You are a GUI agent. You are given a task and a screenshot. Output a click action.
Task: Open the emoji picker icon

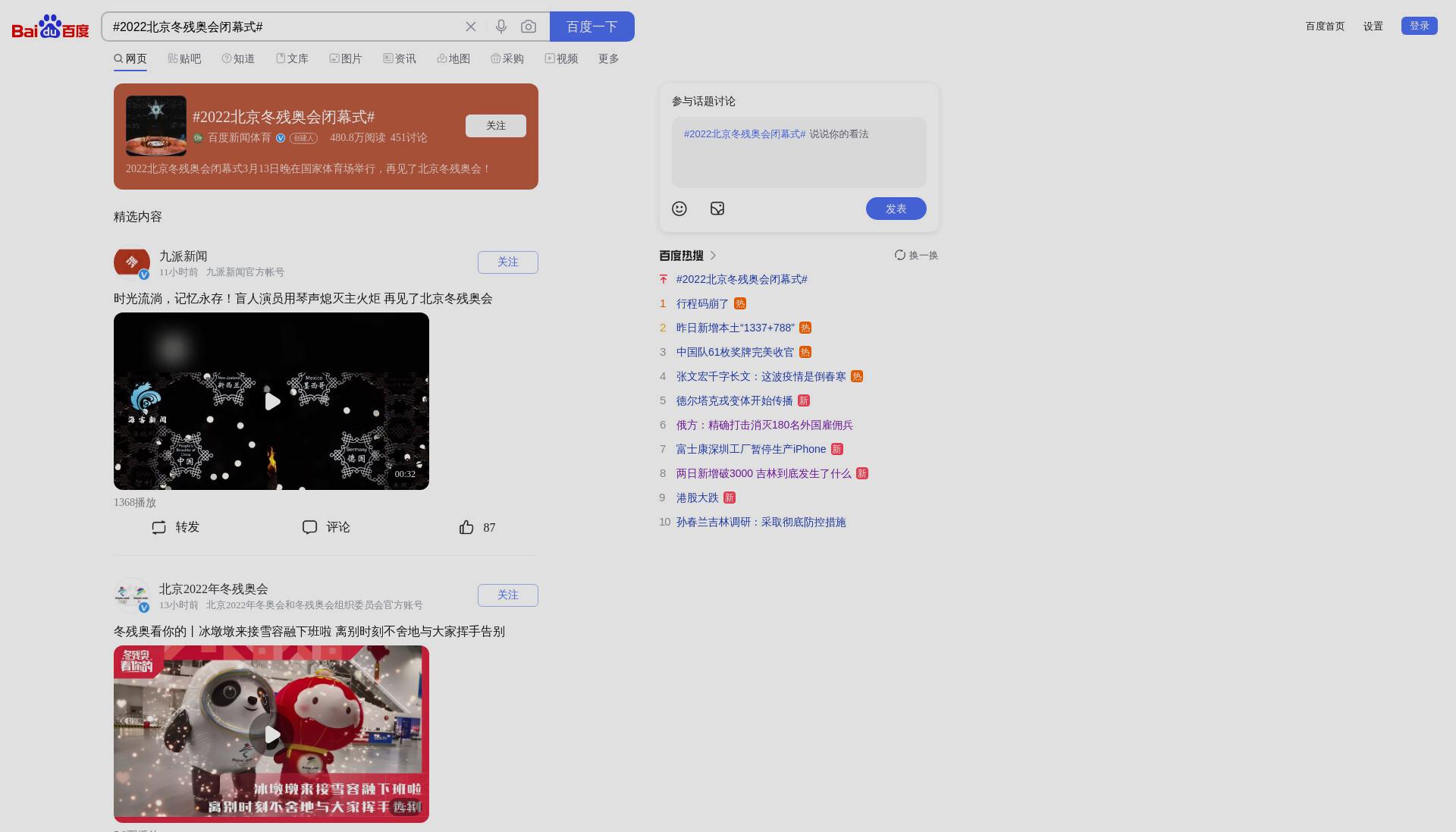tap(679, 209)
